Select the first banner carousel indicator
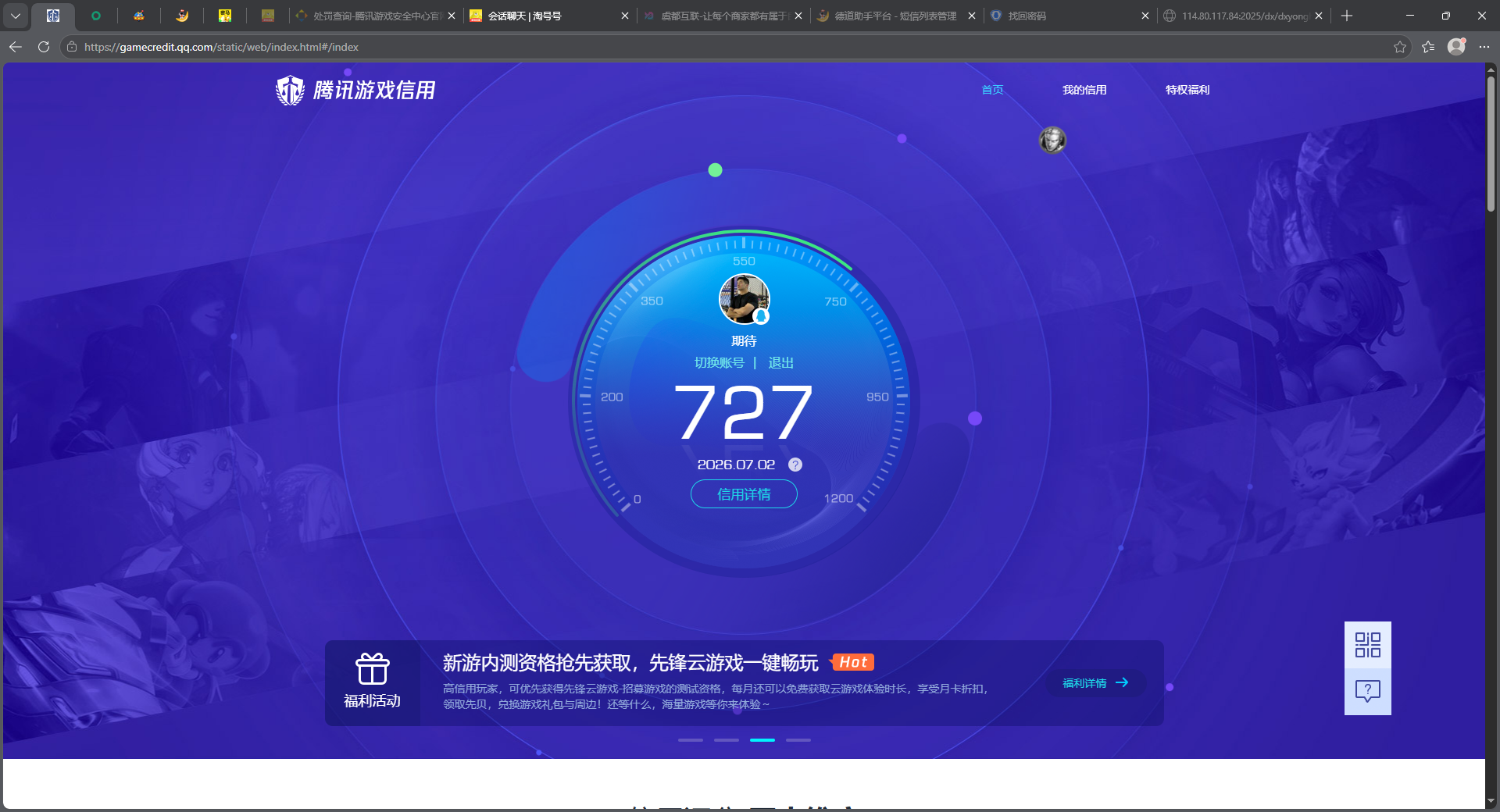 [691, 740]
